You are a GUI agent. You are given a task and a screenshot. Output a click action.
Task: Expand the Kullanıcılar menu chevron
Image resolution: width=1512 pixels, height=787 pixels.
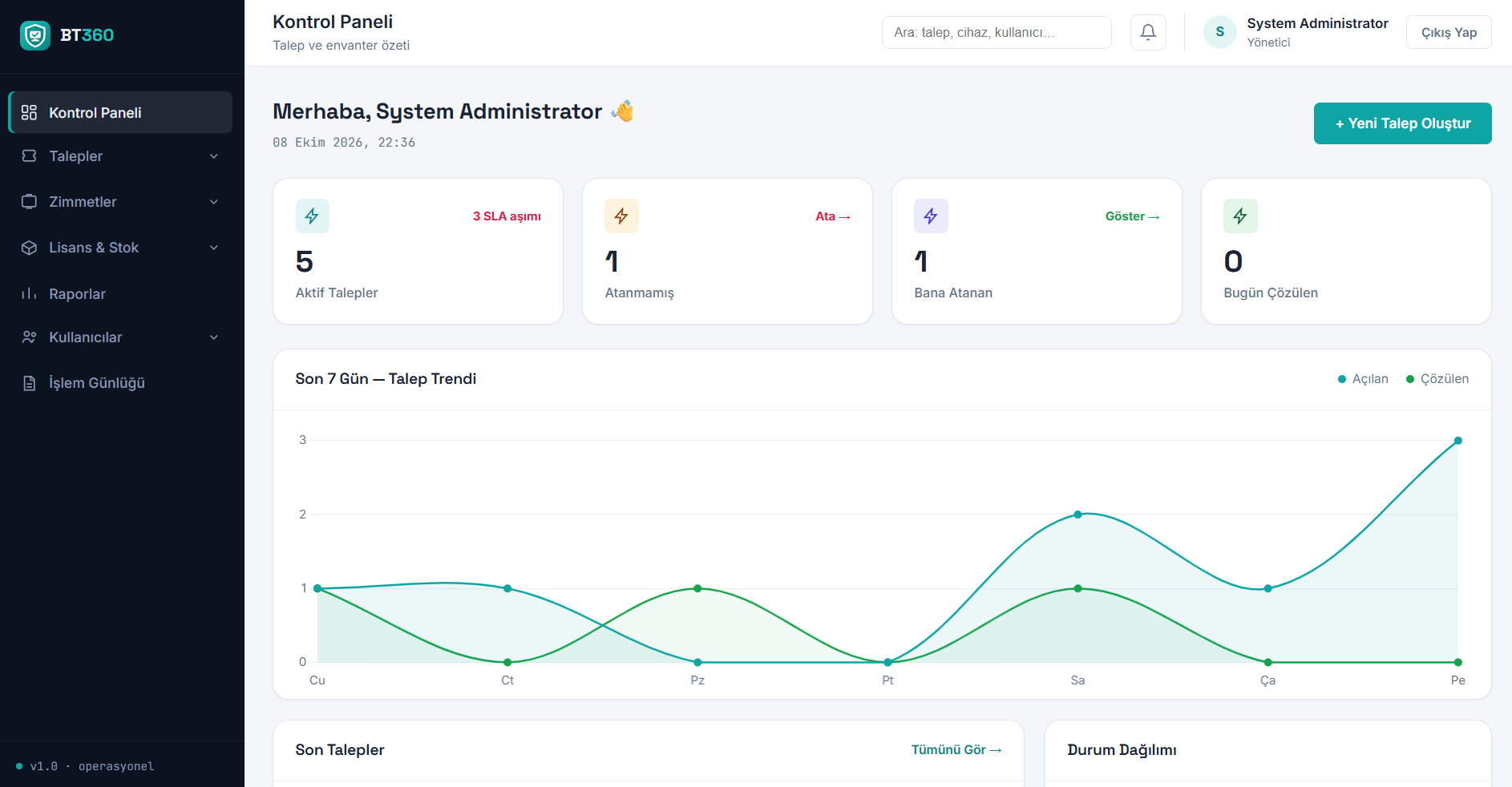point(214,337)
